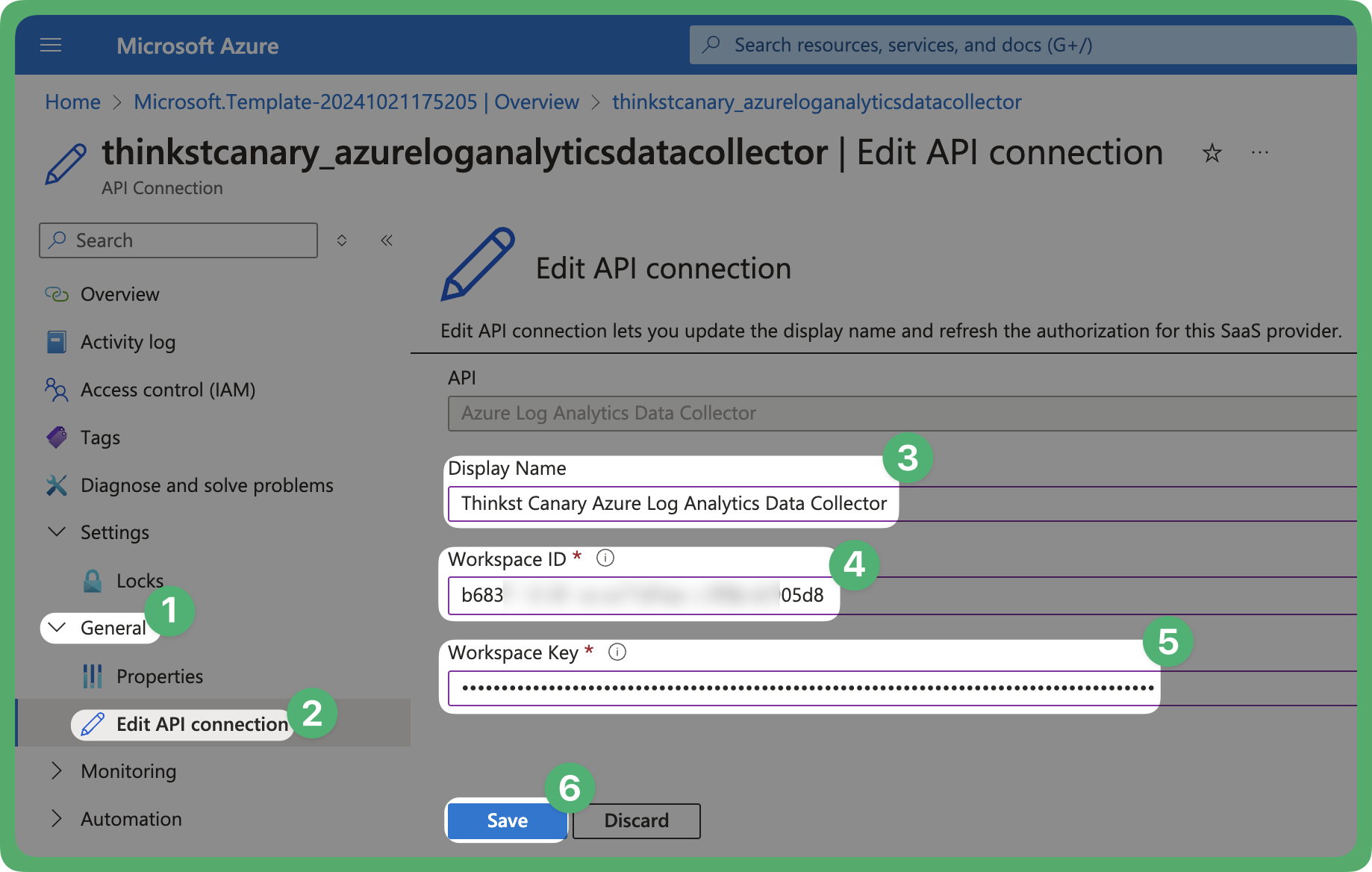
Task: Click the 'Workspace Key' field label
Action: click(x=513, y=653)
